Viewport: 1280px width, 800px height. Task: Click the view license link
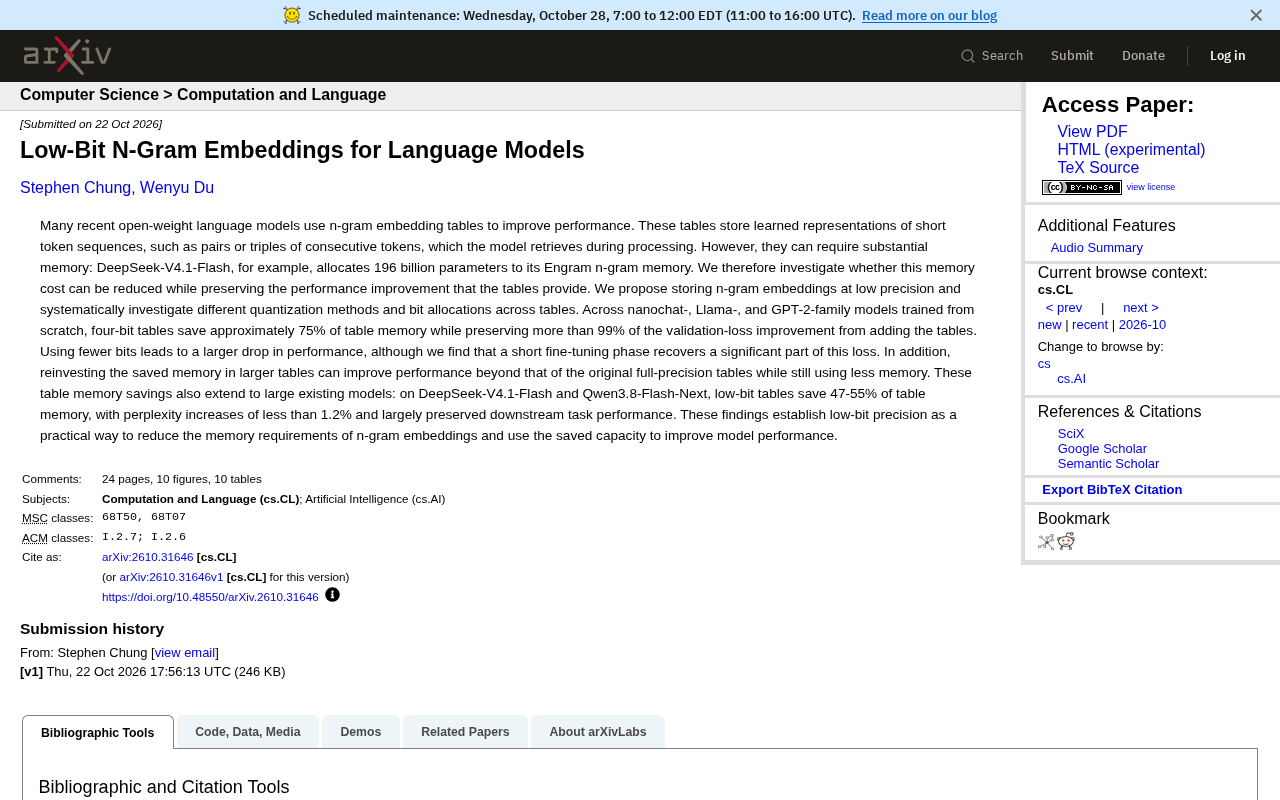tap(1151, 187)
